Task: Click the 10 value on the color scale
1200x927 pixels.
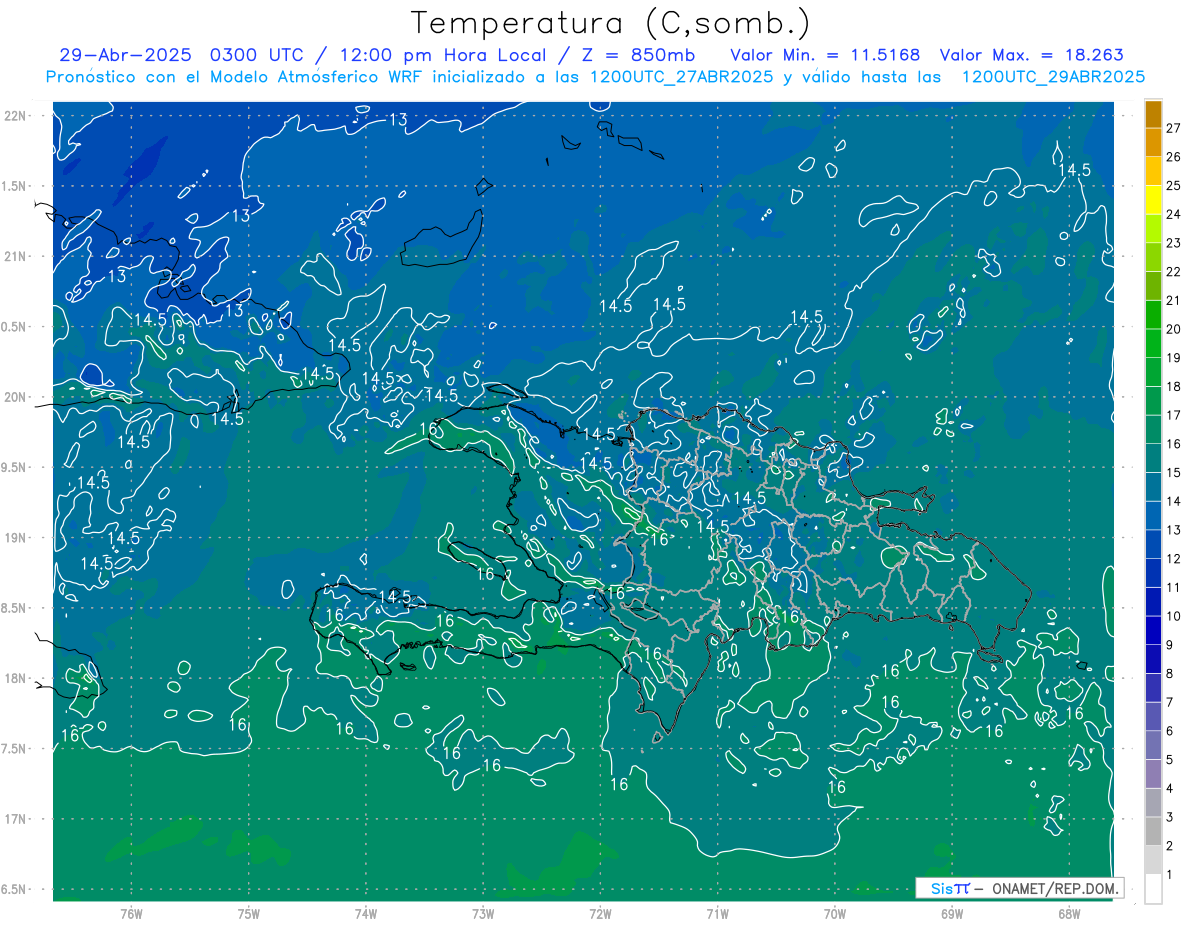Action: 1174,616
